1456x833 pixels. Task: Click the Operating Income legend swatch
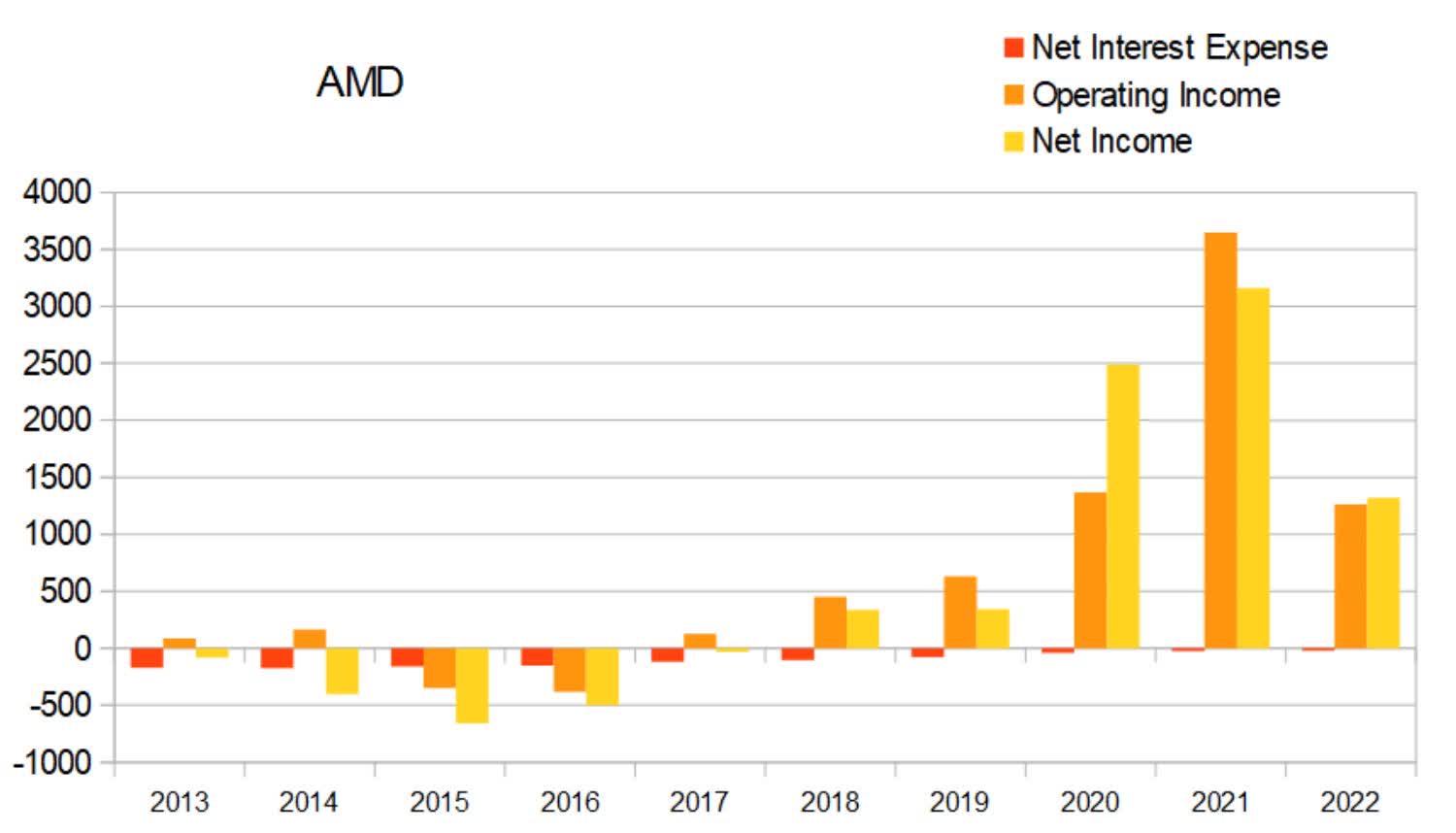point(1012,96)
